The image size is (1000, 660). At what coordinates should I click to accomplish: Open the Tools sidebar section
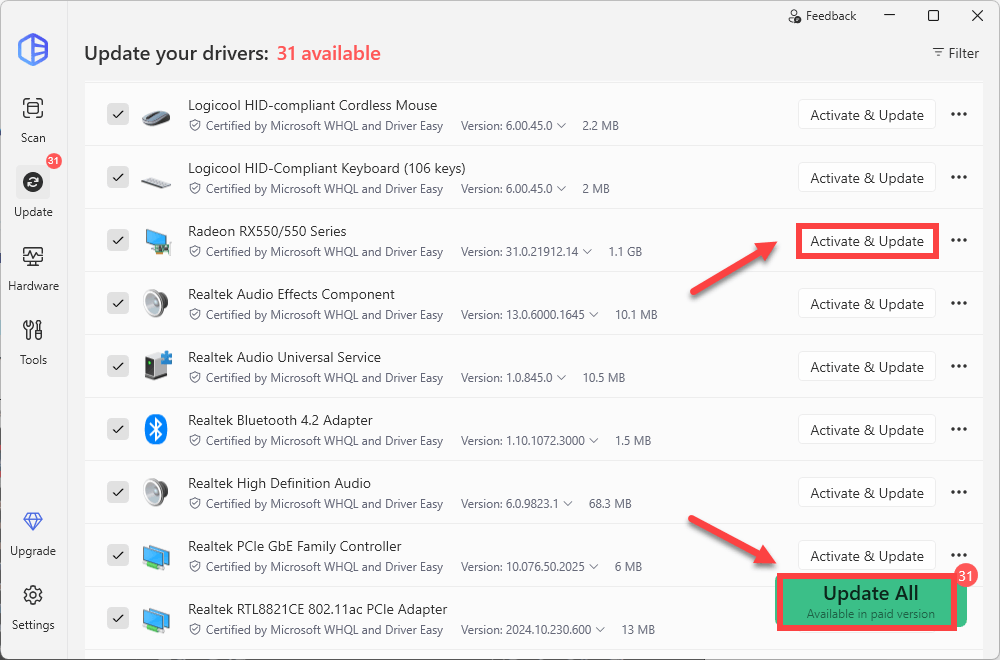tap(33, 340)
